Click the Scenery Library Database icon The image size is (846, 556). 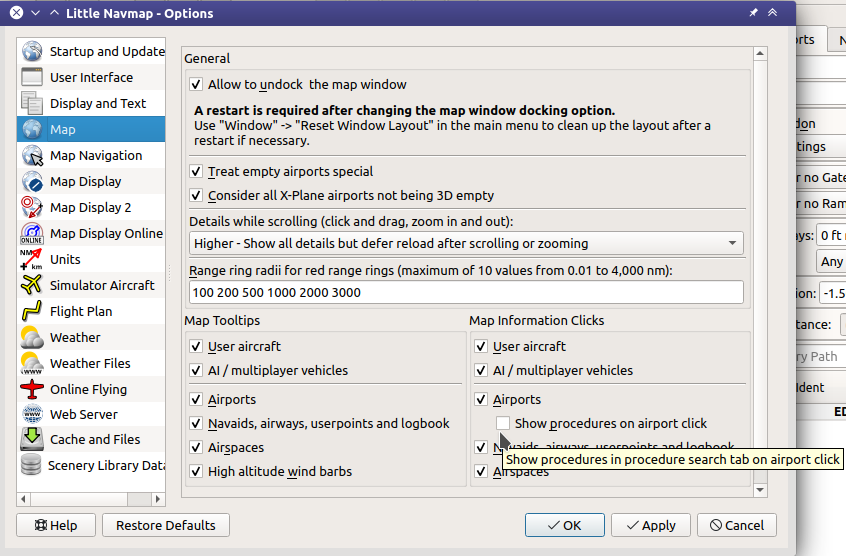[31, 465]
